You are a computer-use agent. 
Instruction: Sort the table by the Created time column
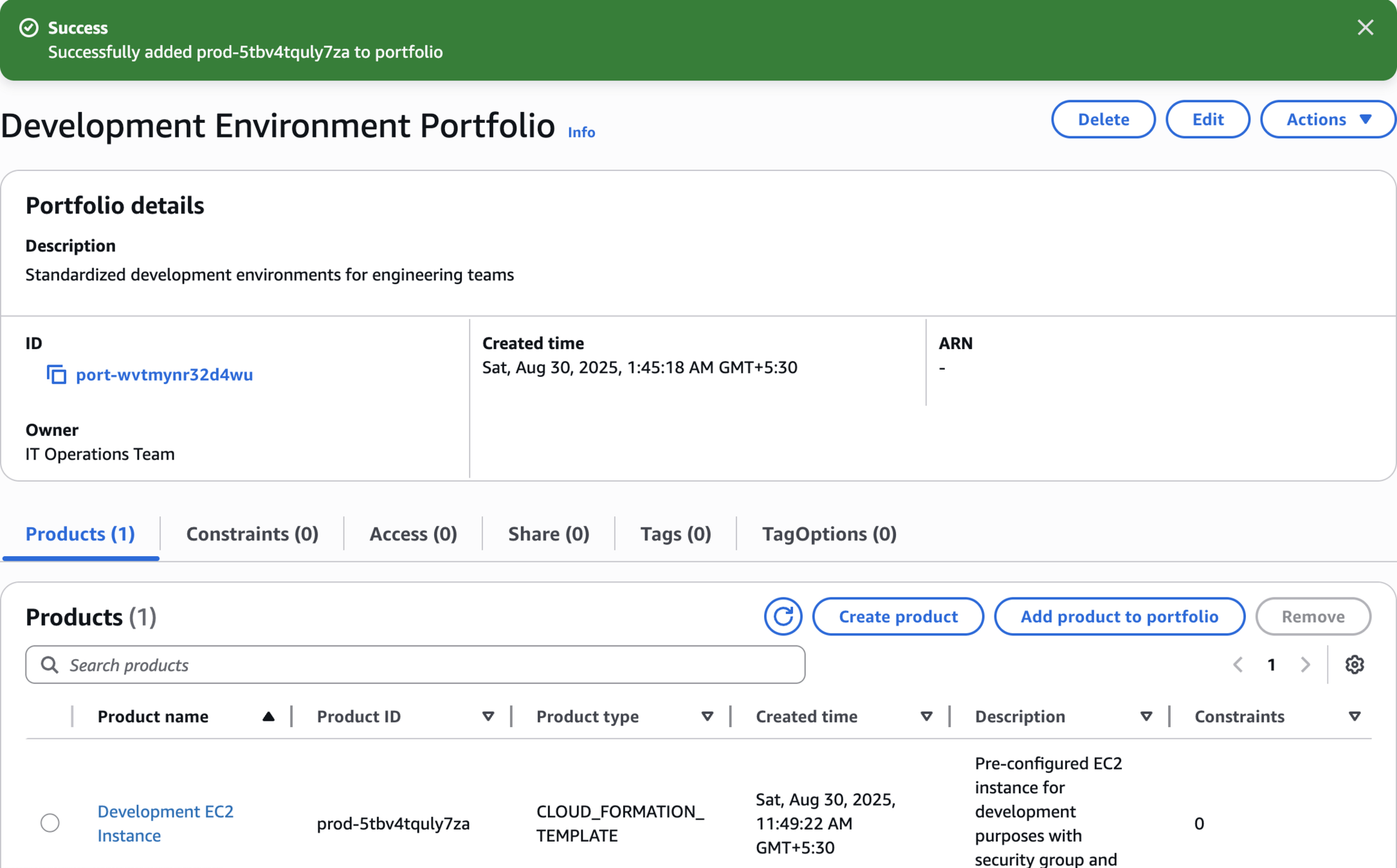click(926, 716)
